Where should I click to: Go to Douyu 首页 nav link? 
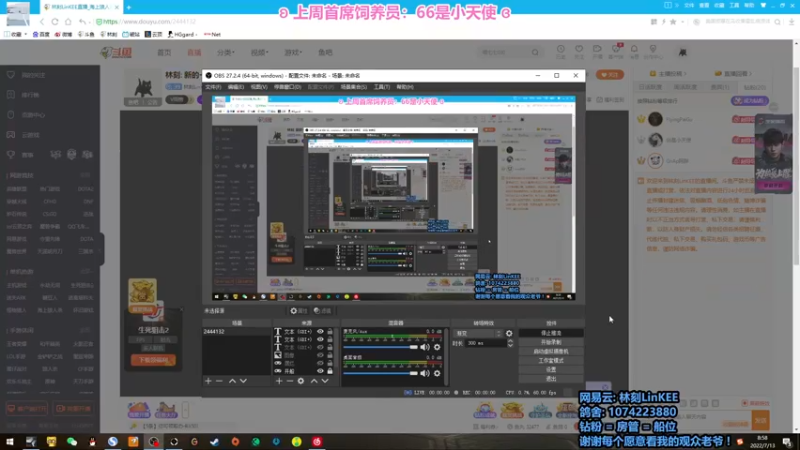point(164,53)
